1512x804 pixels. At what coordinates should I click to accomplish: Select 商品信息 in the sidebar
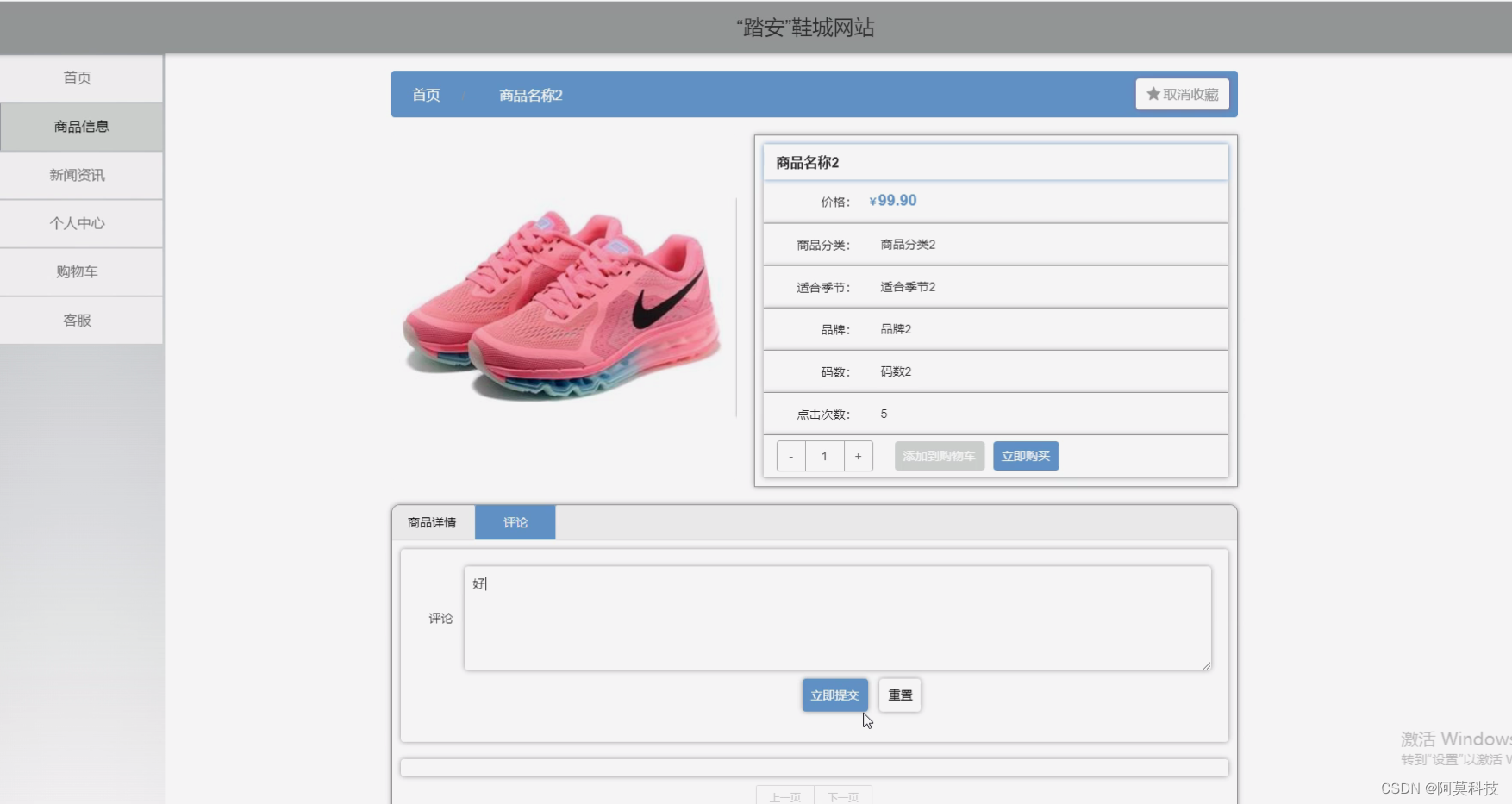coord(81,127)
